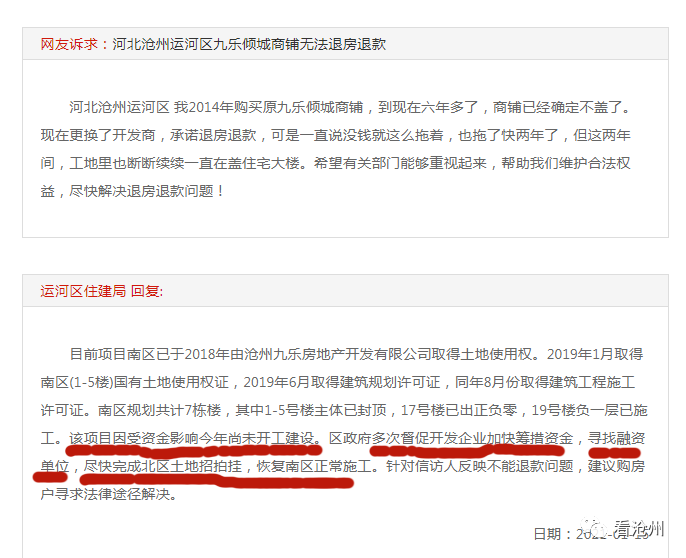Image resolution: width=686 pixels, height=558 pixels.
Task: Click the reply line starting with 目前项目南区已于2018年
Action: [356, 354]
